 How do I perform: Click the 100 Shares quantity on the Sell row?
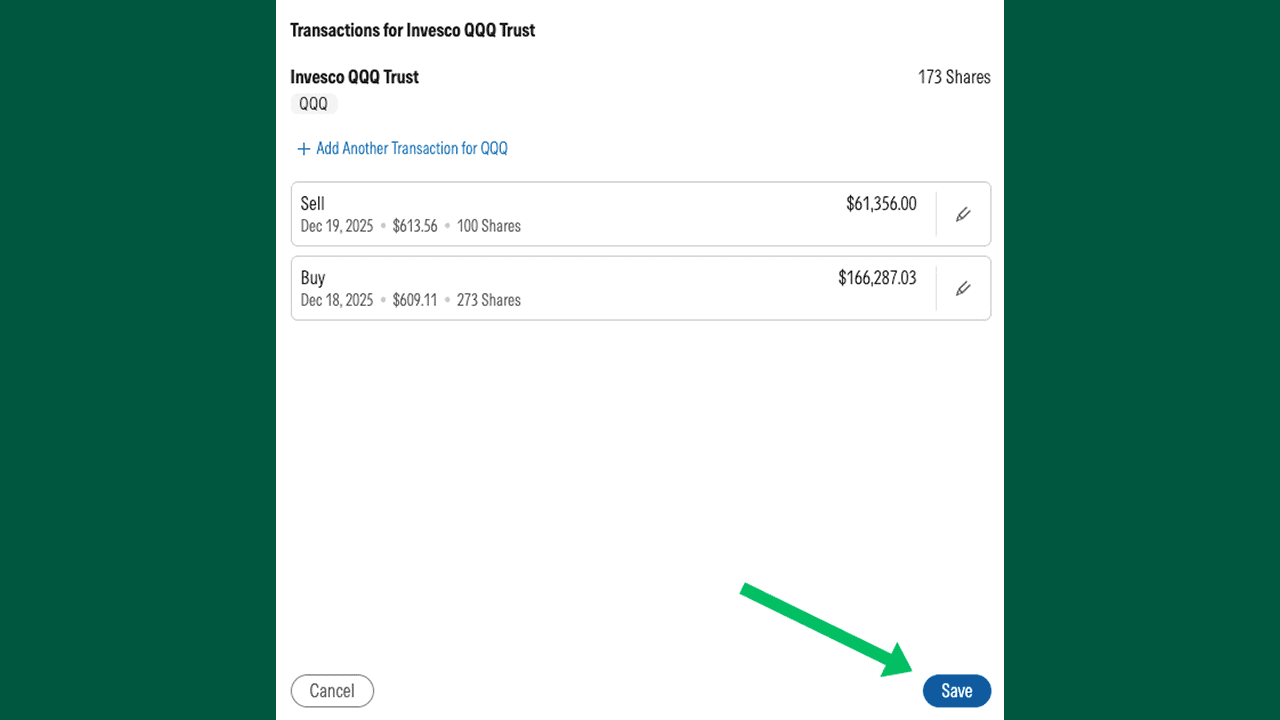coord(488,225)
